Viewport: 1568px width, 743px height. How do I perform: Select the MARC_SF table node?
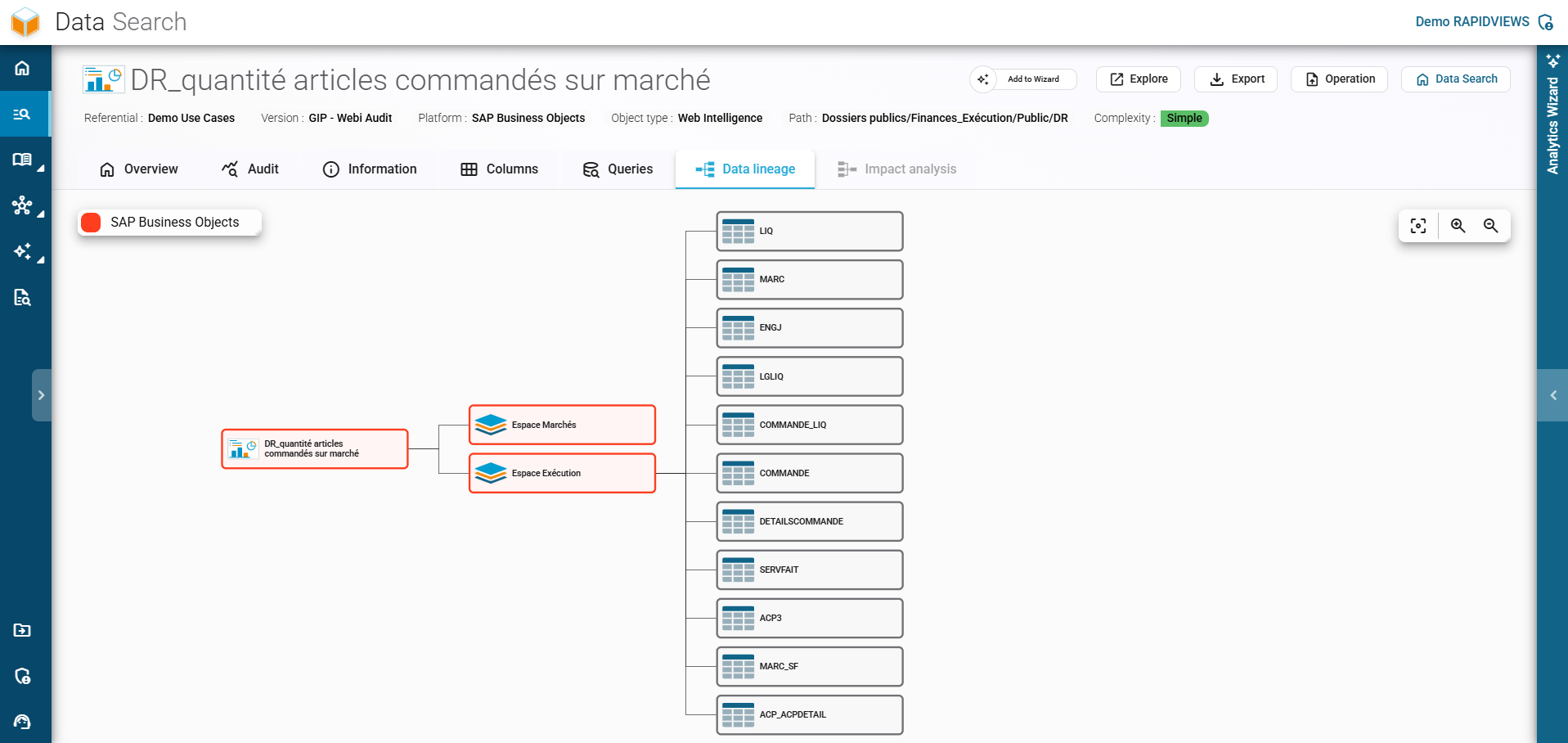(810, 667)
